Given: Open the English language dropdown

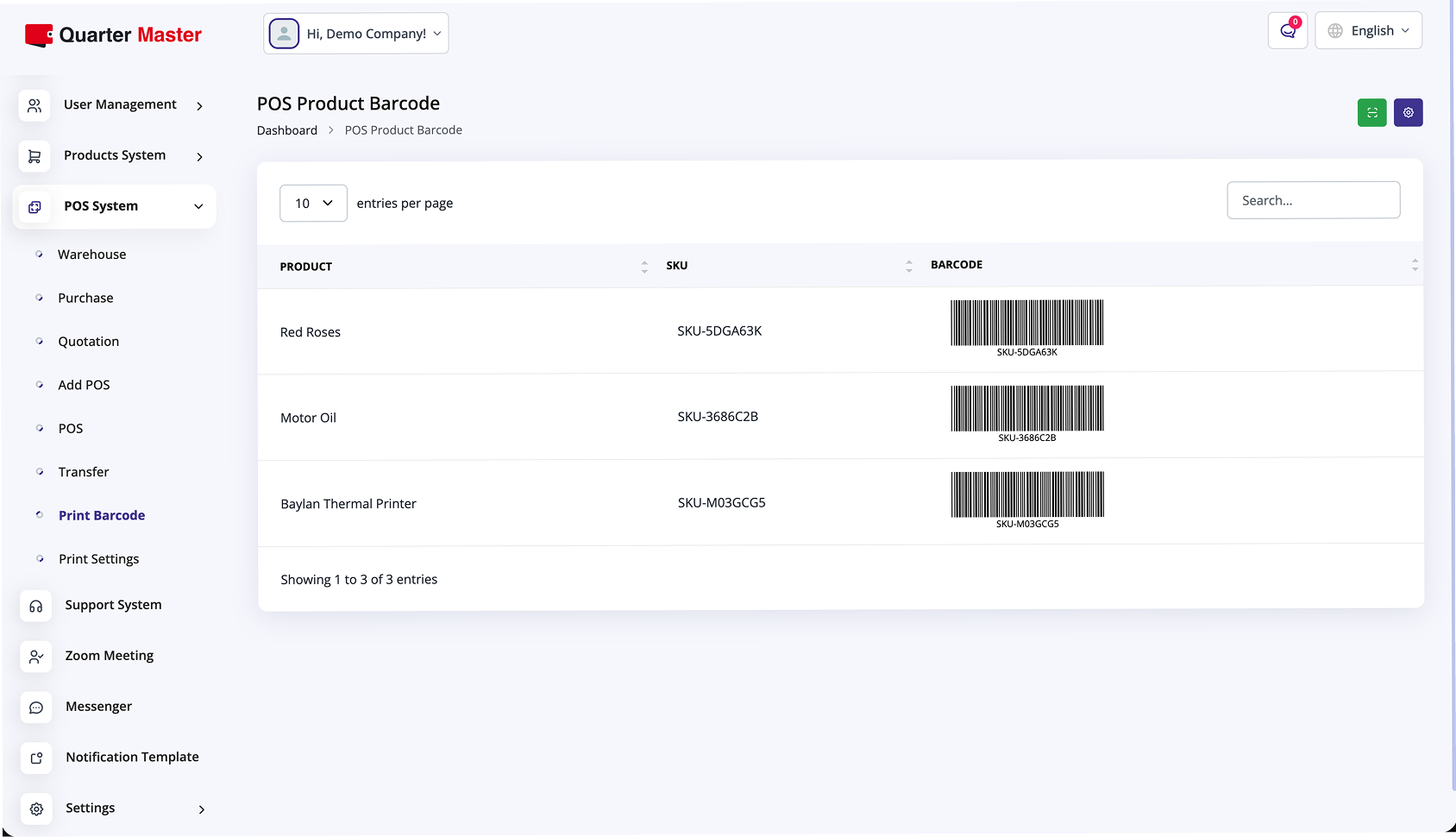Looking at the screenshot, I should click(1368, 31).
